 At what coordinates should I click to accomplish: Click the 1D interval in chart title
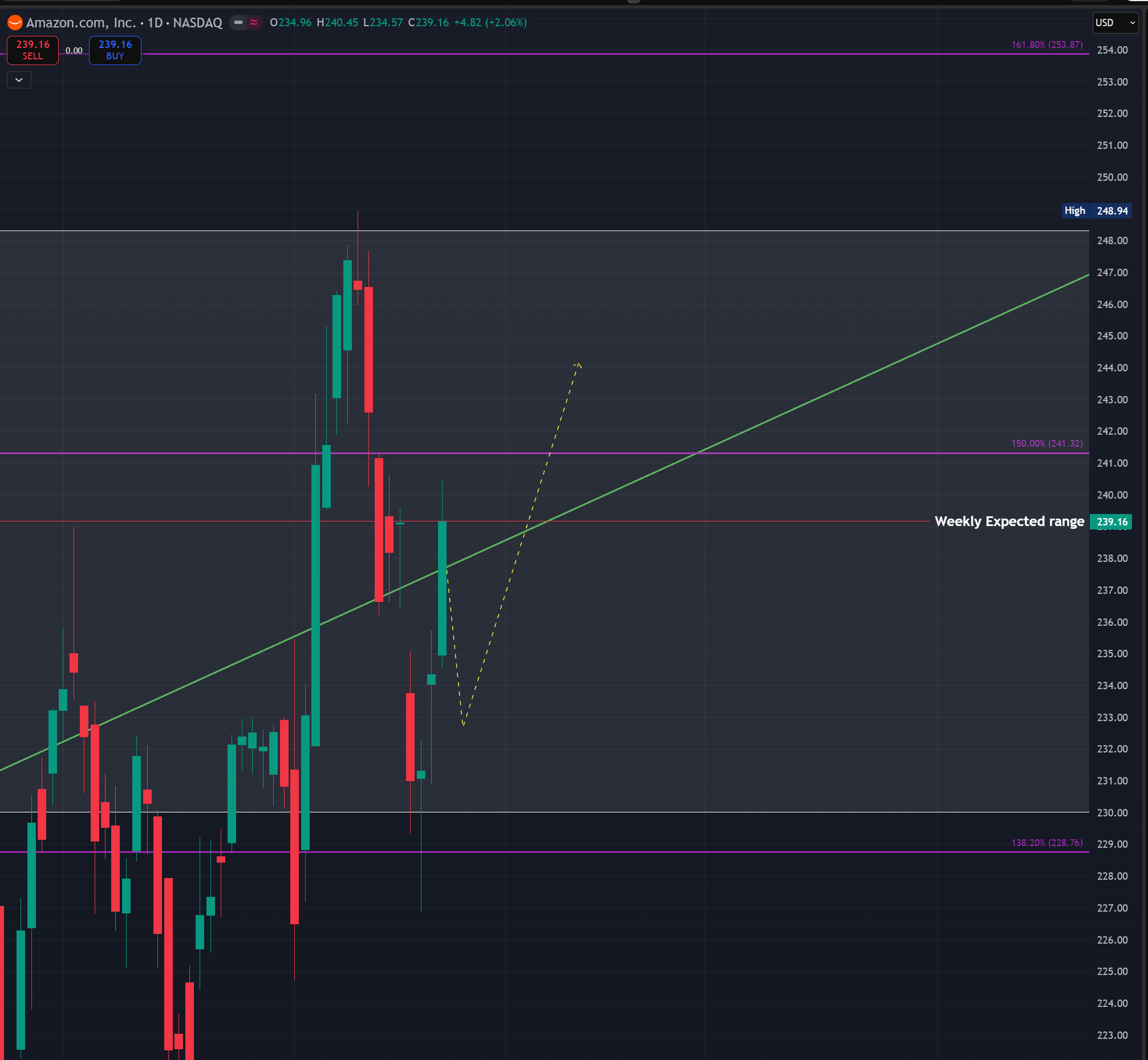155,22
